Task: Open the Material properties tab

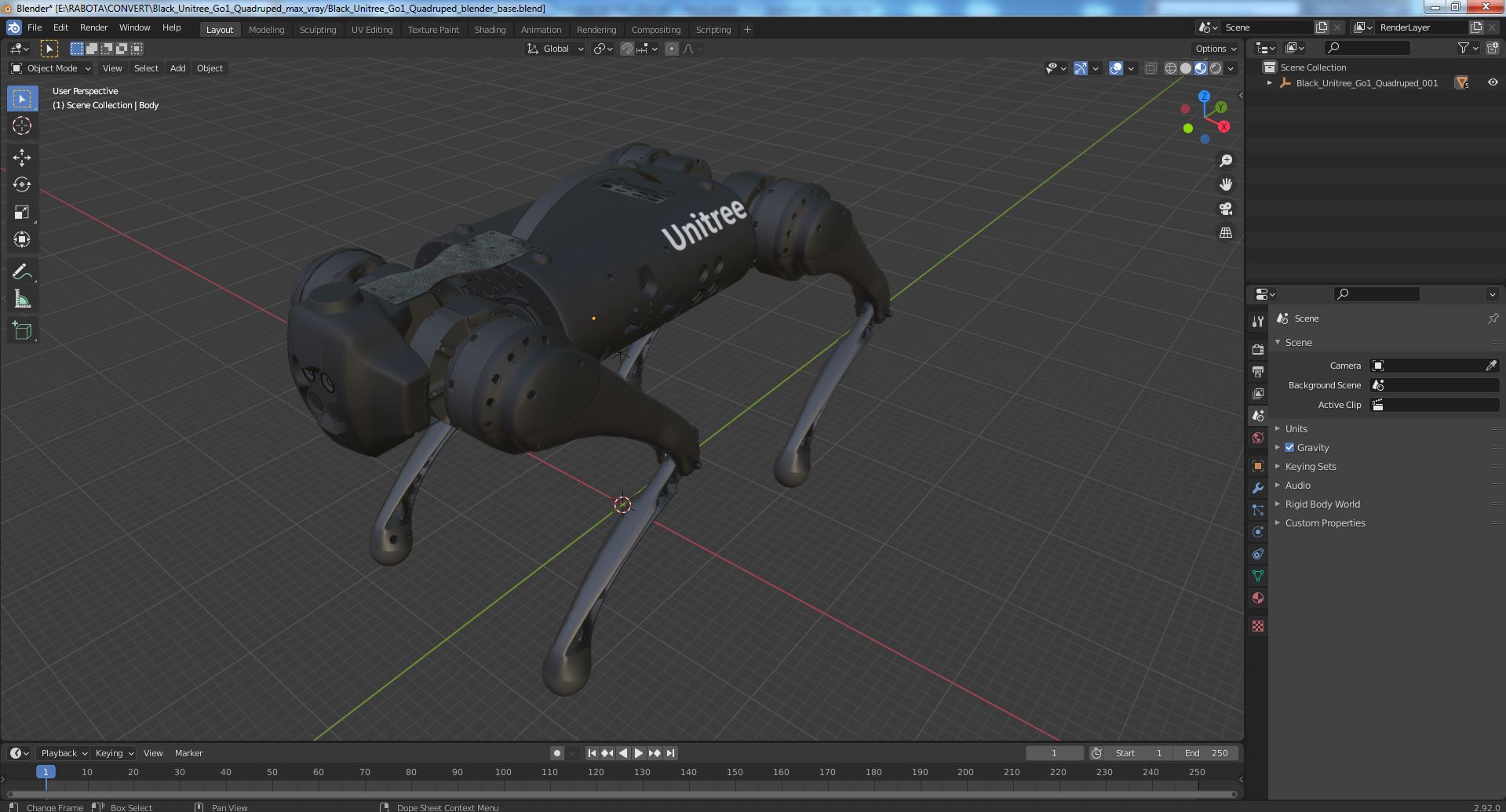Action: click(x=1258, y=598)
